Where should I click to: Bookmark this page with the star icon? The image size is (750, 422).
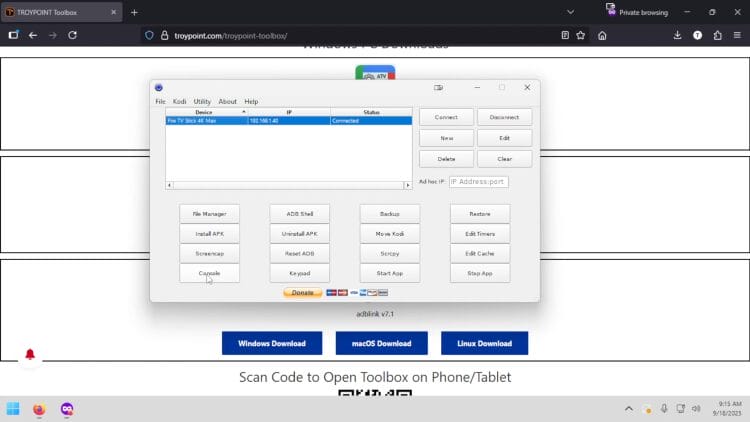[580, 35]
